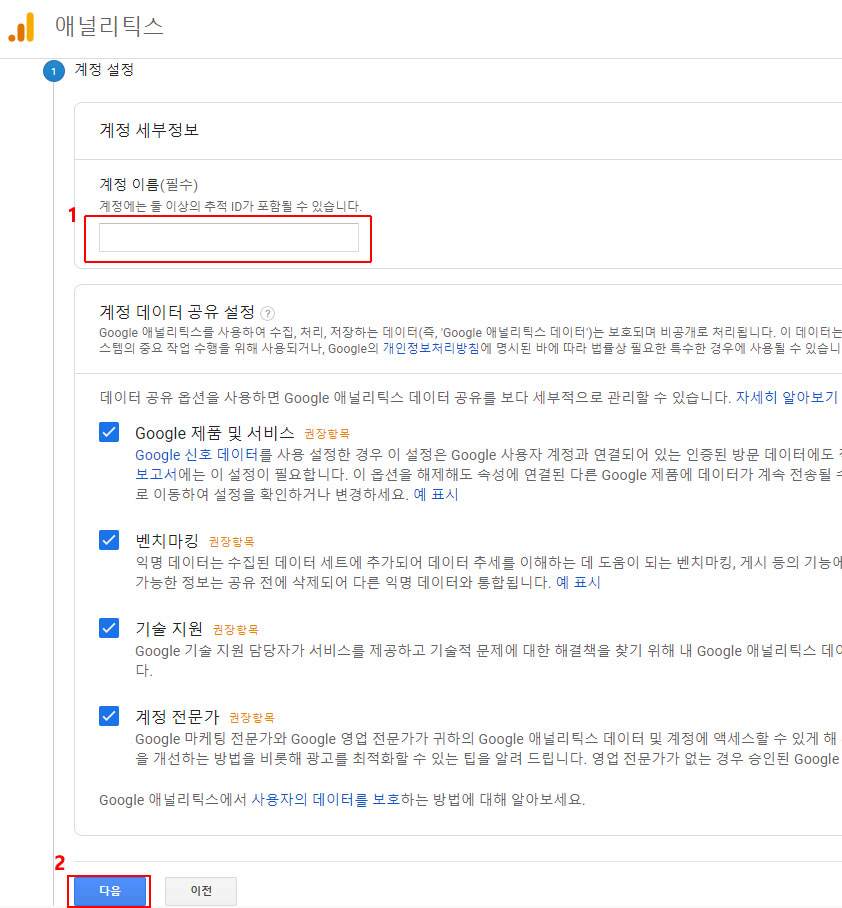This screenshot has height=908, width=842.
Task: Toggle the 벤치마킹 checkbox
Action: [x=109, y=540]
